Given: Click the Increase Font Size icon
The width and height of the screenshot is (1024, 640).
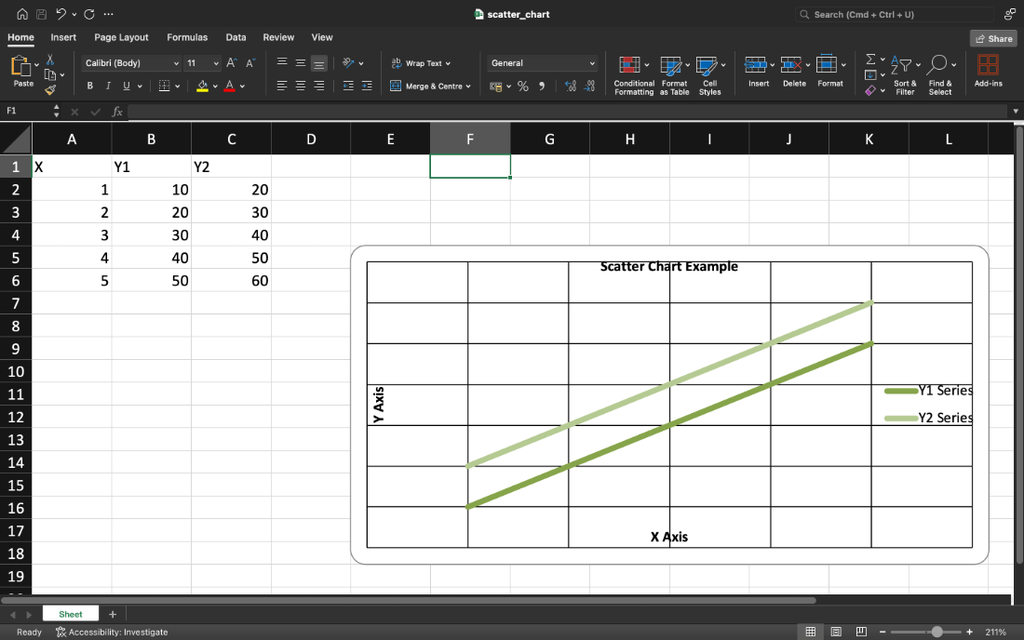Looking at the screenshot, I should [x=231, y=63].
